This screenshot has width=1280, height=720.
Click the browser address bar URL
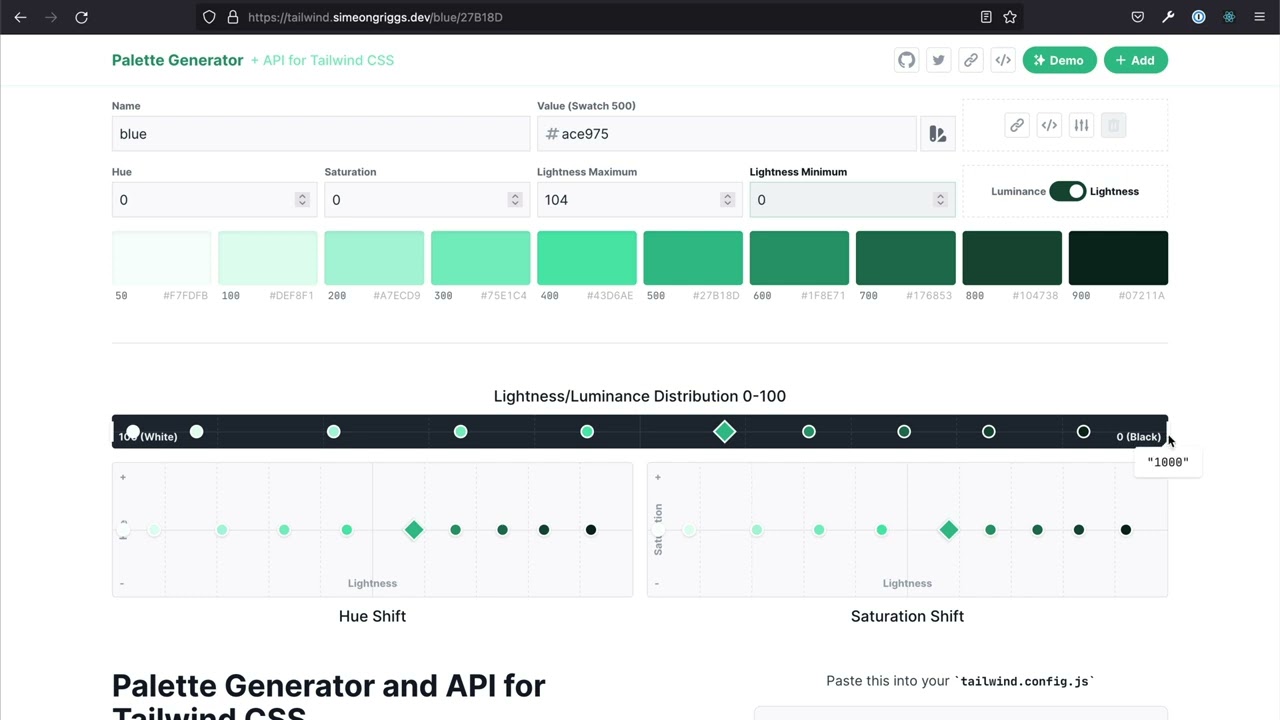375,17
